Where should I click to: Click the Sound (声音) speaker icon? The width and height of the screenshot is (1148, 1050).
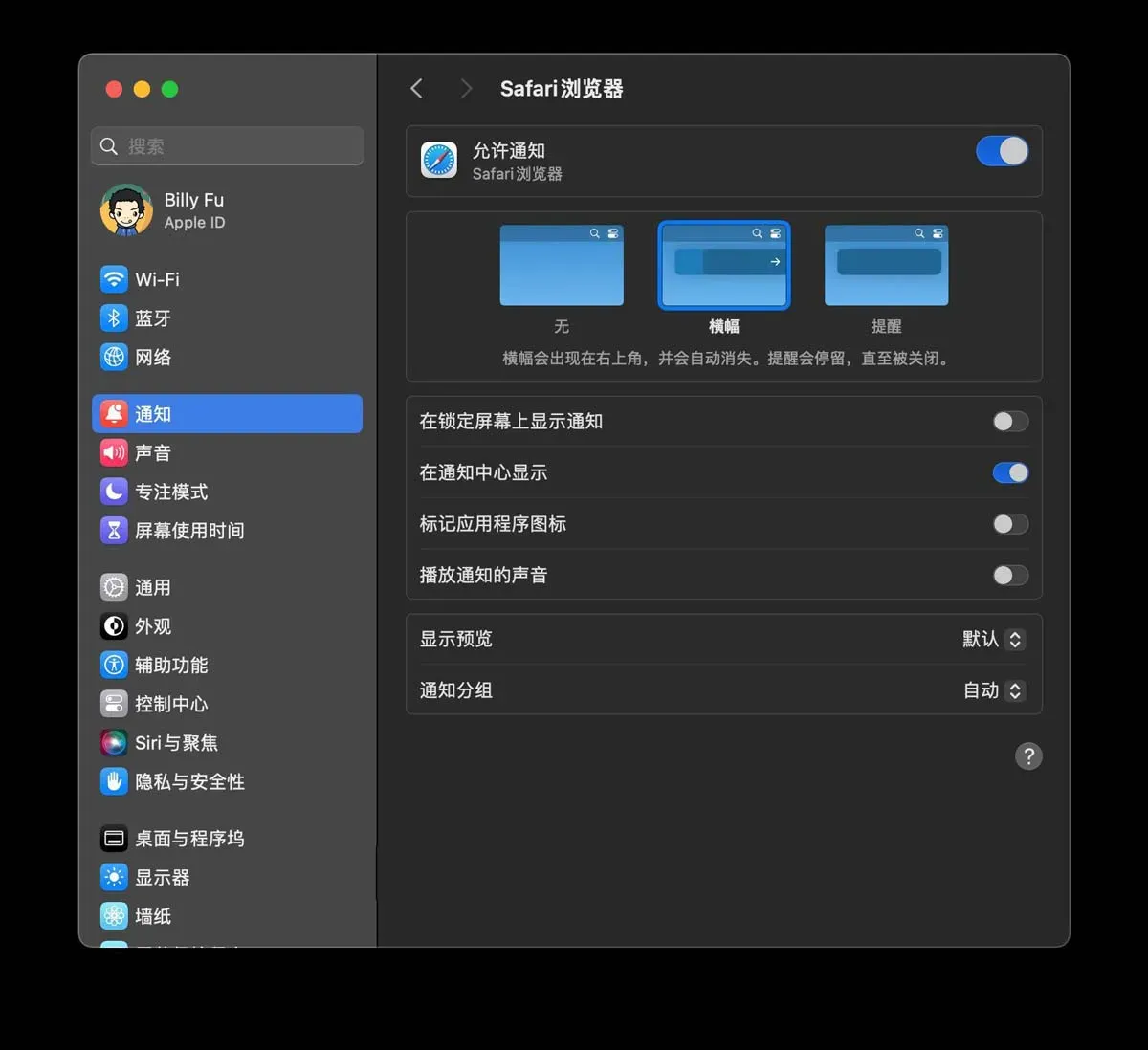(114, 452)
